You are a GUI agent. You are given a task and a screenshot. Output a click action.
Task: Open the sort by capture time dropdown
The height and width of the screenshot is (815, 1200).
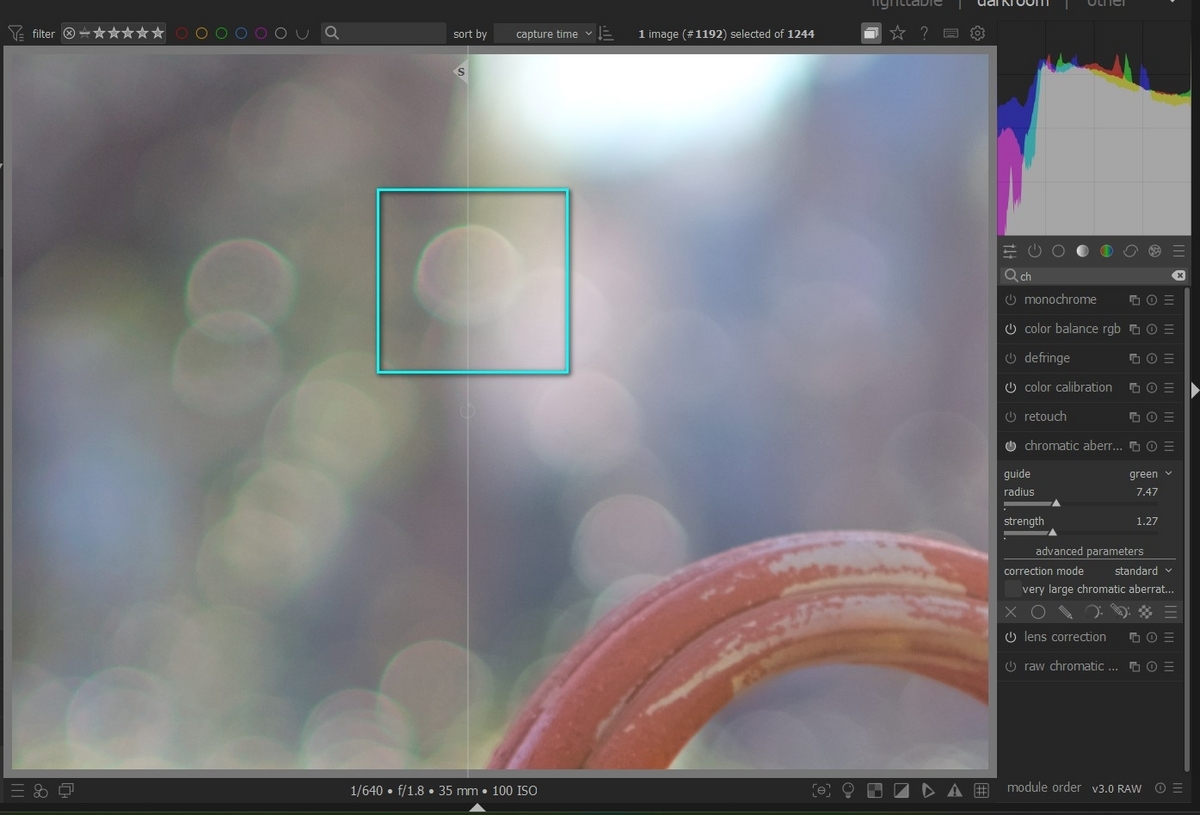point(546,34)
